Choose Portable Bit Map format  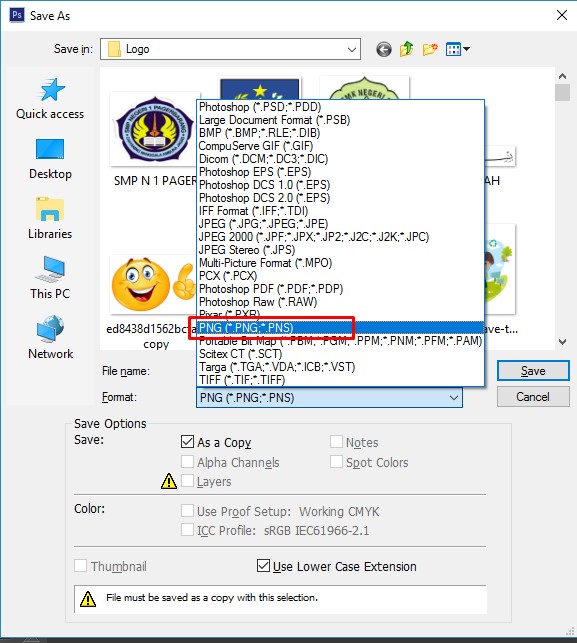(340, 341)
